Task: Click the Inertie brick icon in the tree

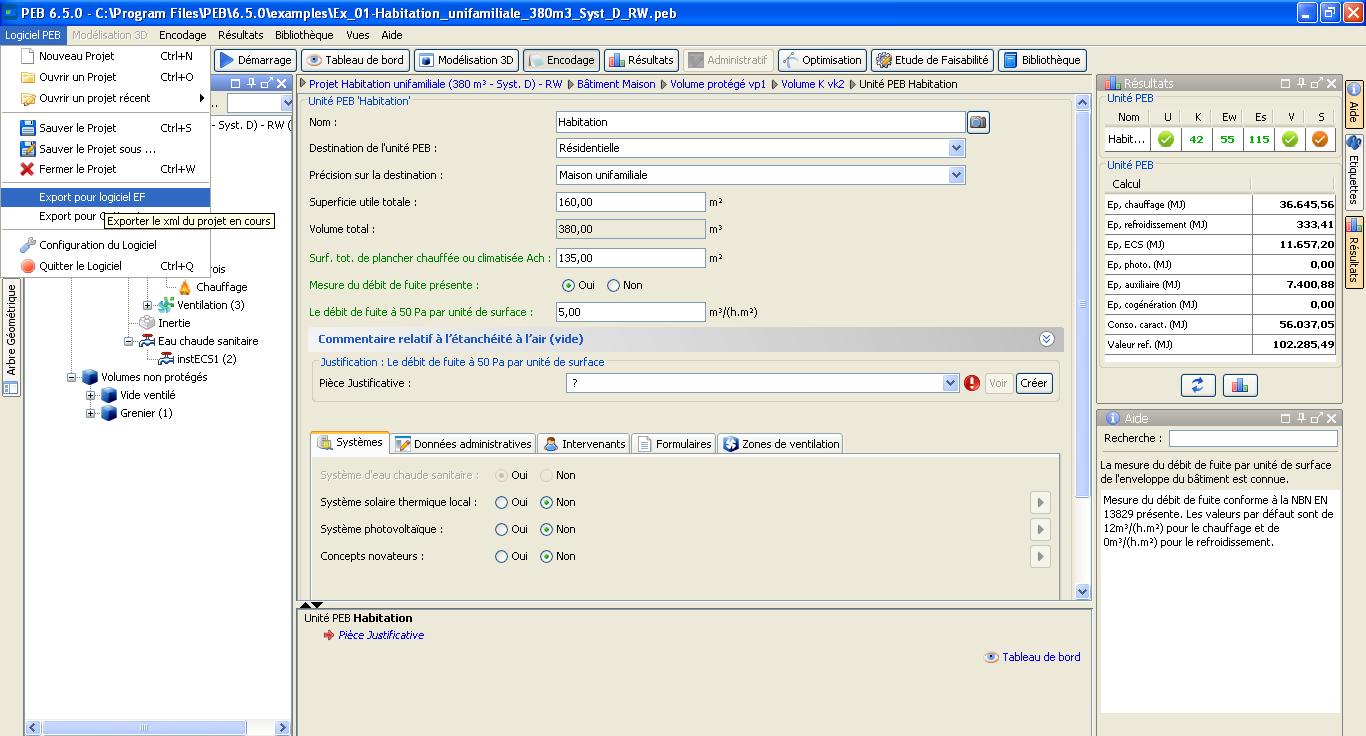Action: [147, 323]
